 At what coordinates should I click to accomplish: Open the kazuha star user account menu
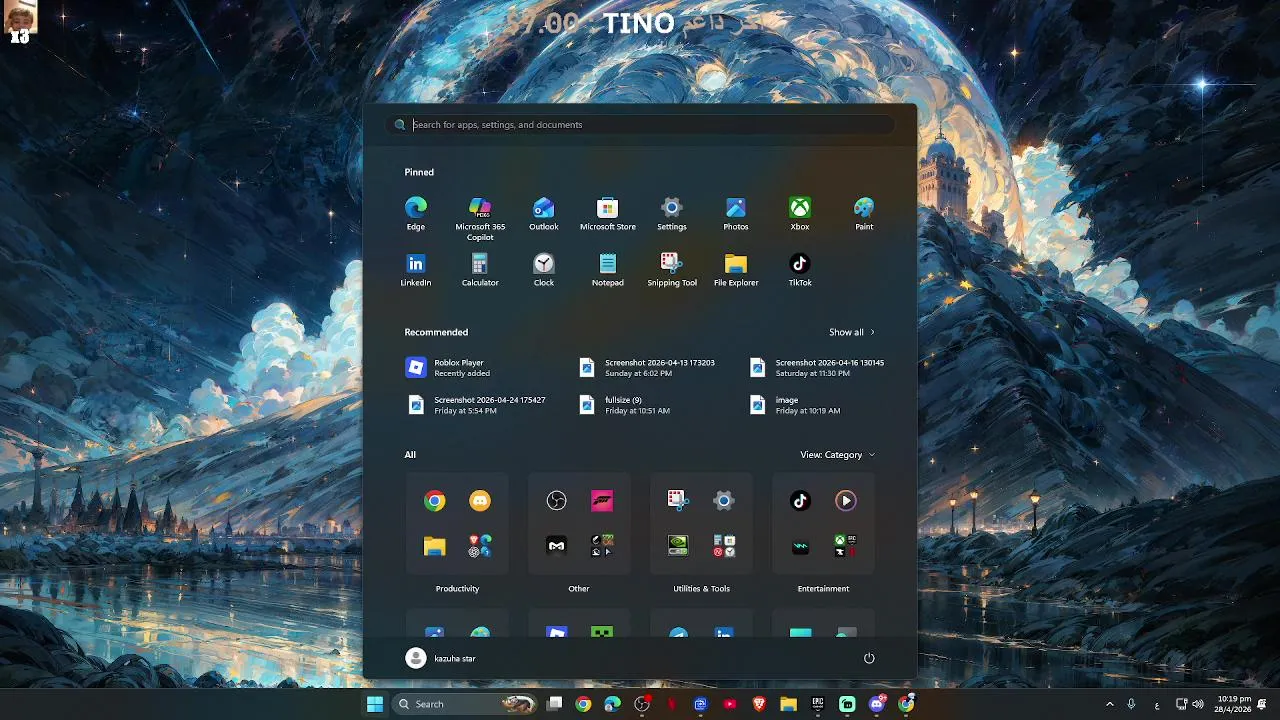441,658
